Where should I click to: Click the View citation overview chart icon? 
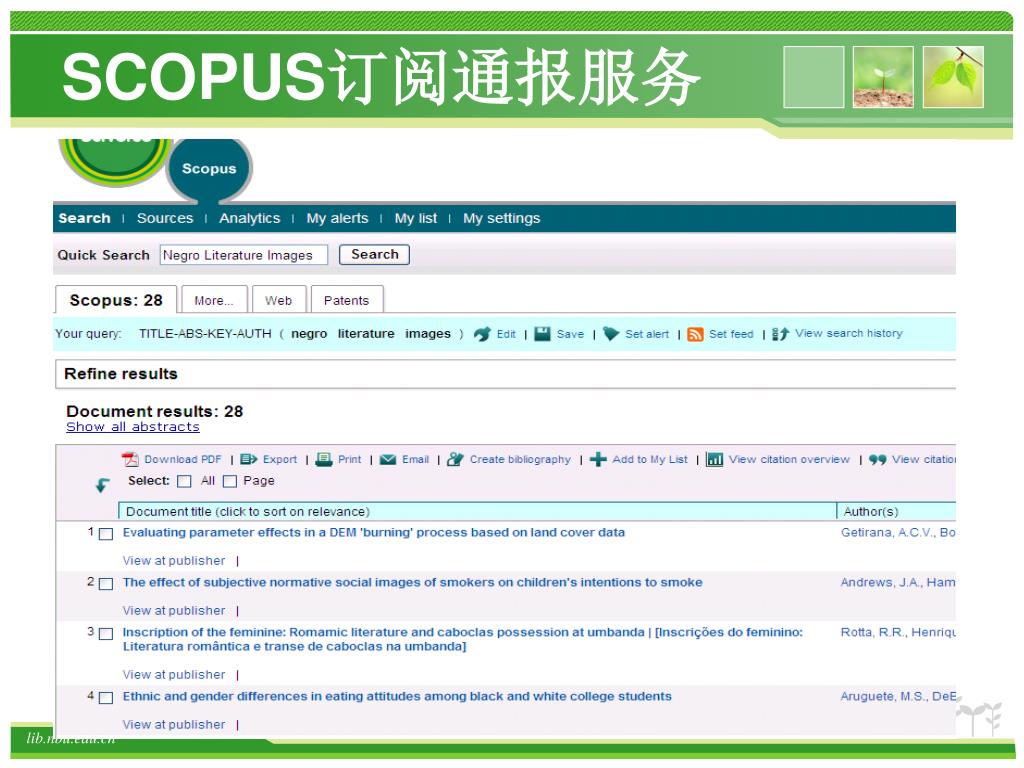(x=714, y=459)
